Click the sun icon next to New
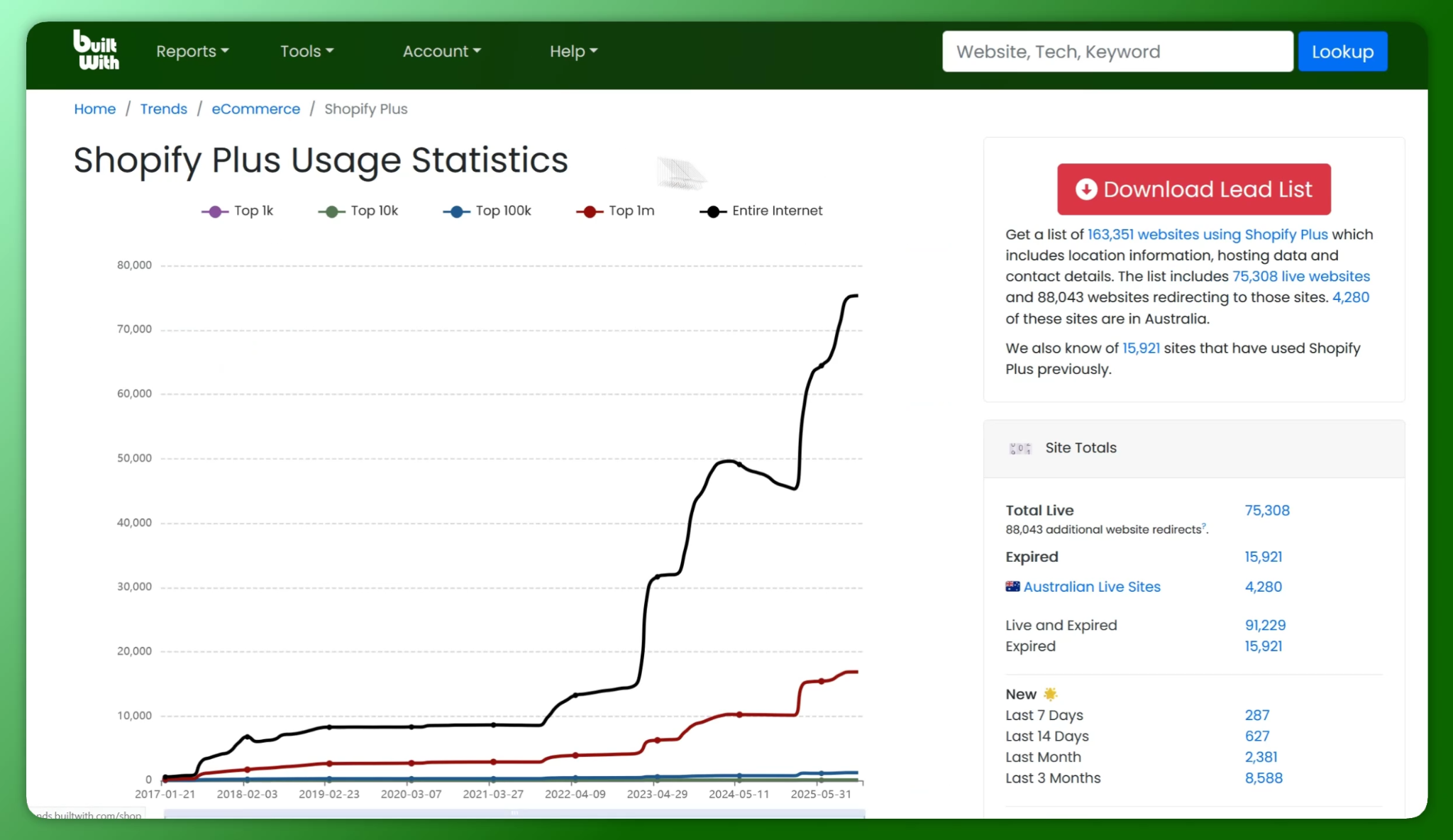The width and height of the screenshot is (1453, 840). click(1050, 694)
